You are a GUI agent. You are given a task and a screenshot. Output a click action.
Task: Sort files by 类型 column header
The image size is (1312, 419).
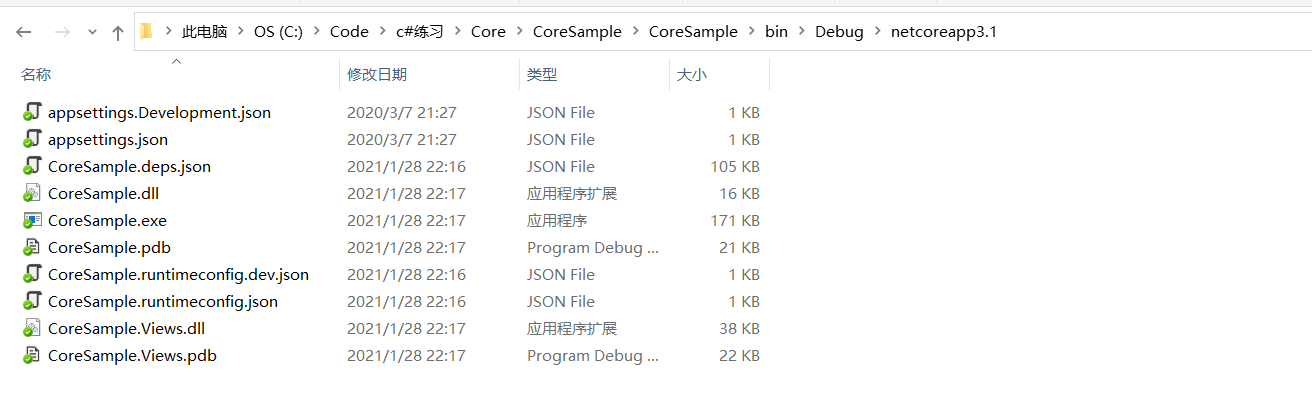click(542, 75)
